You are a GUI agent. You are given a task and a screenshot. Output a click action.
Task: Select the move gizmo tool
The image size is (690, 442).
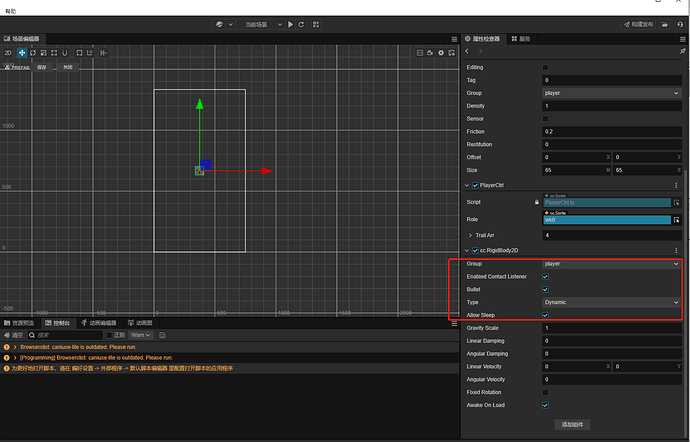21,52
